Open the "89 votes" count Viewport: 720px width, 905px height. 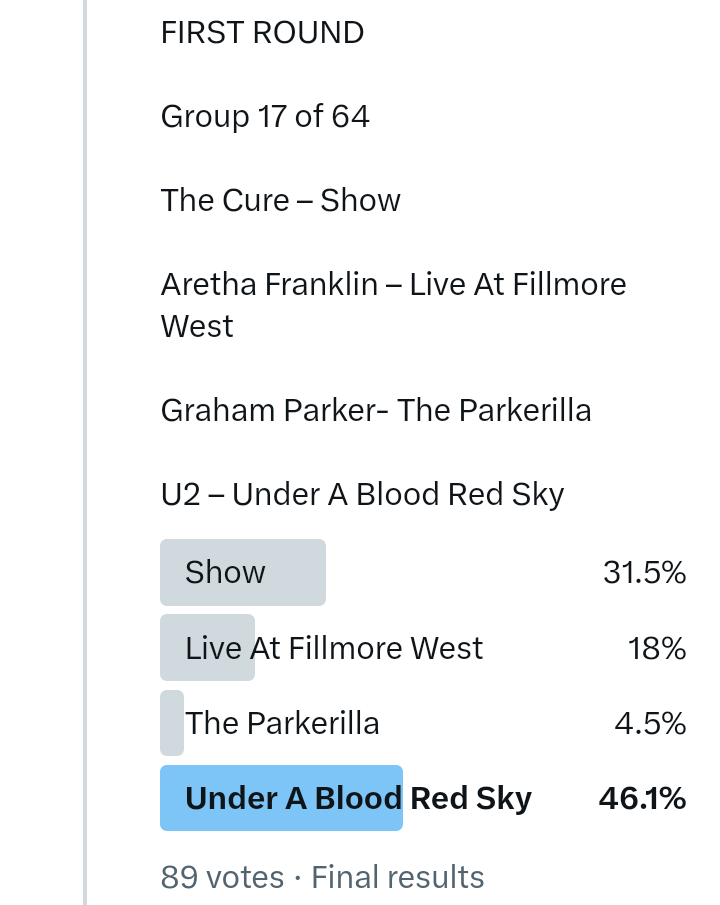(222, 877)
